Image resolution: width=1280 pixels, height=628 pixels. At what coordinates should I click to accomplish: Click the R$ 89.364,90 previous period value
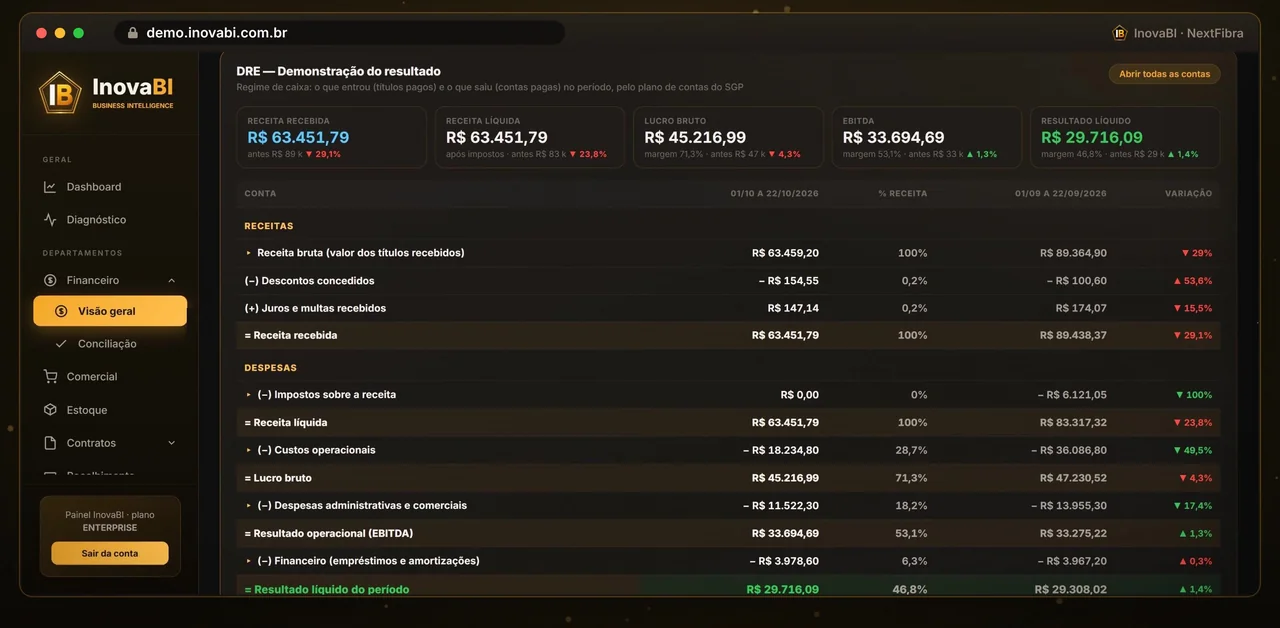tap(1073, 253)
